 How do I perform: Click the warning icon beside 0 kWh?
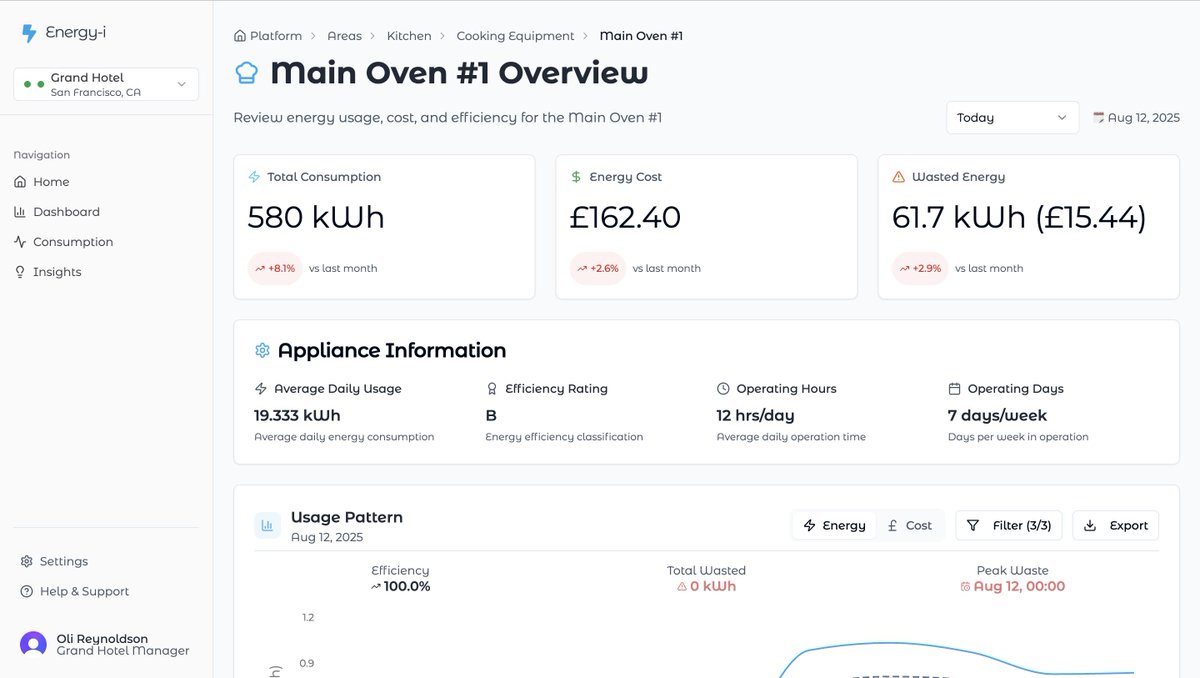point(682,587)
